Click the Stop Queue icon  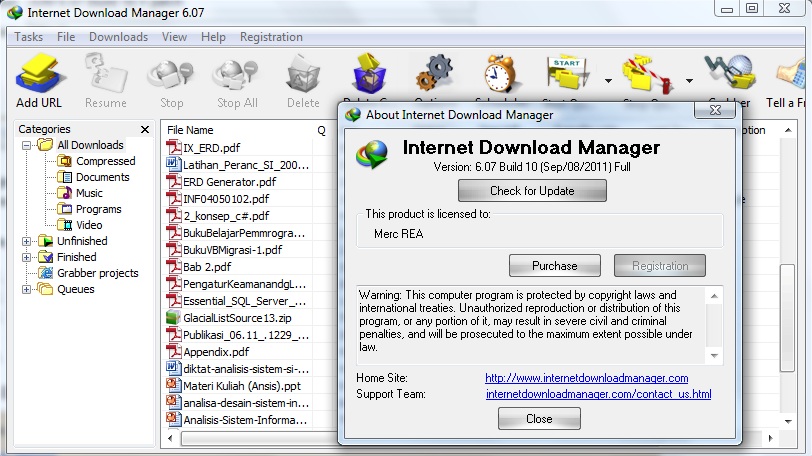tap(648, 74)
